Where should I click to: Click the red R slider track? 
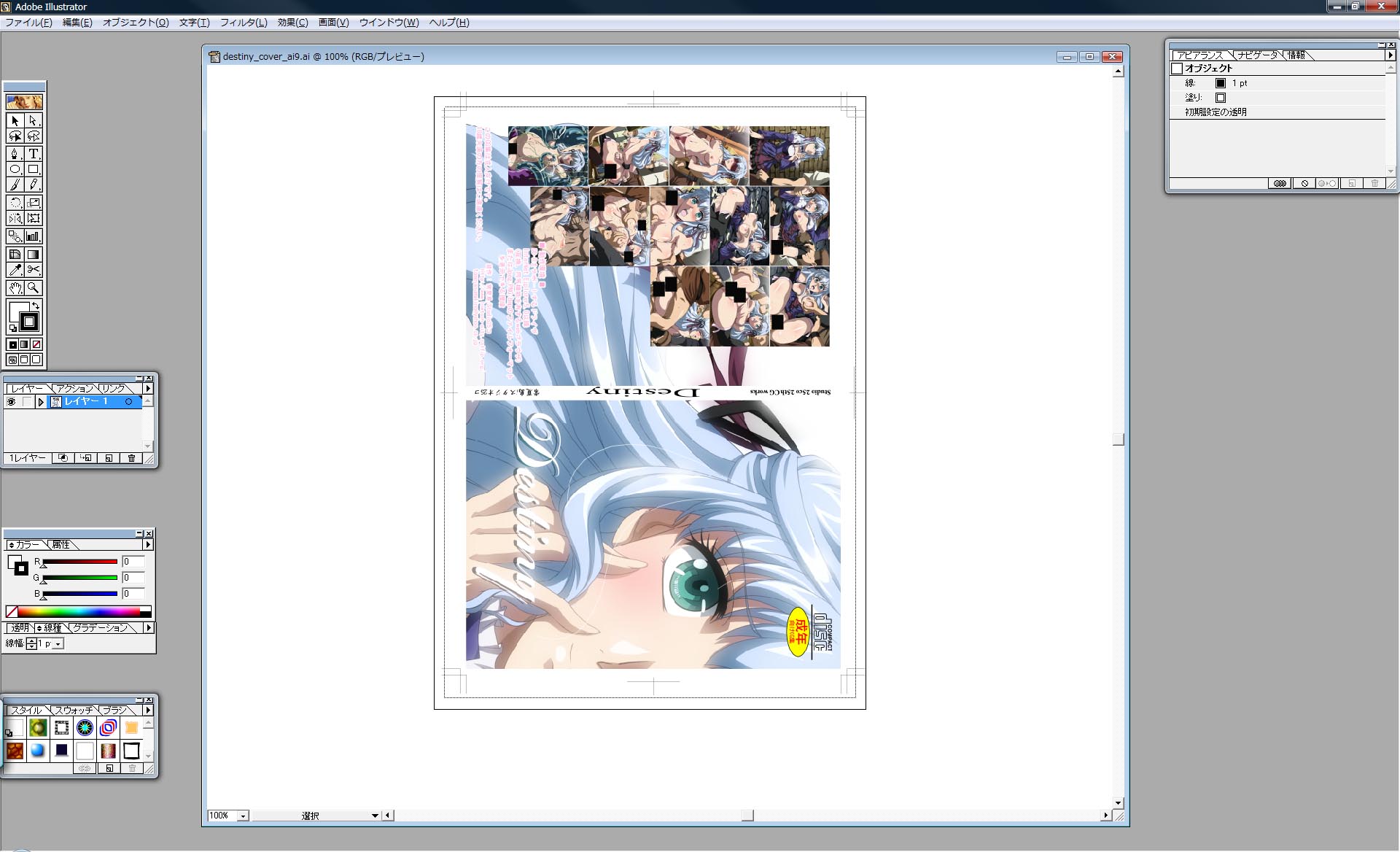click(x=79, y=562)
